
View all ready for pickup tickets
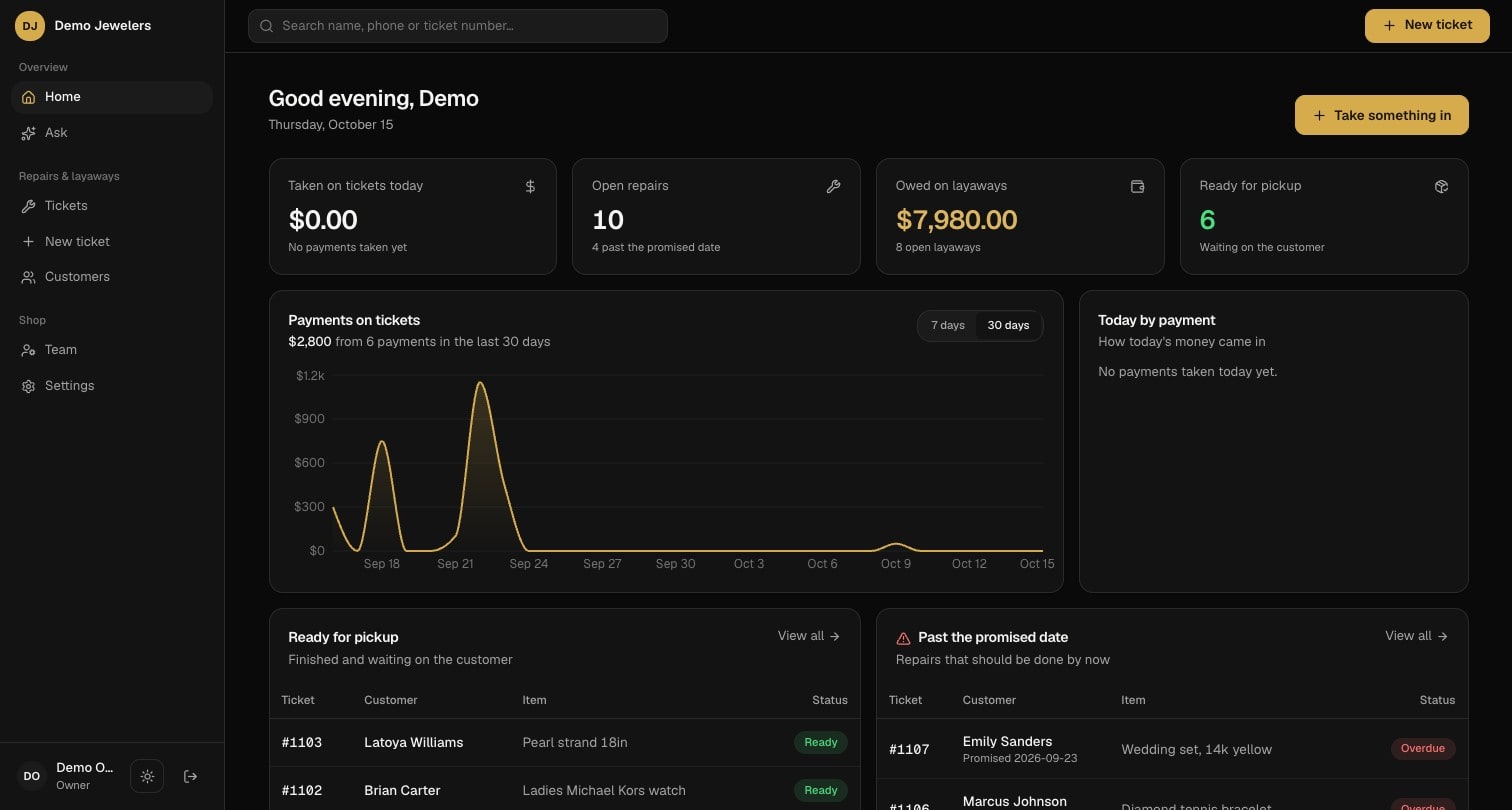[x=809, y=636]
